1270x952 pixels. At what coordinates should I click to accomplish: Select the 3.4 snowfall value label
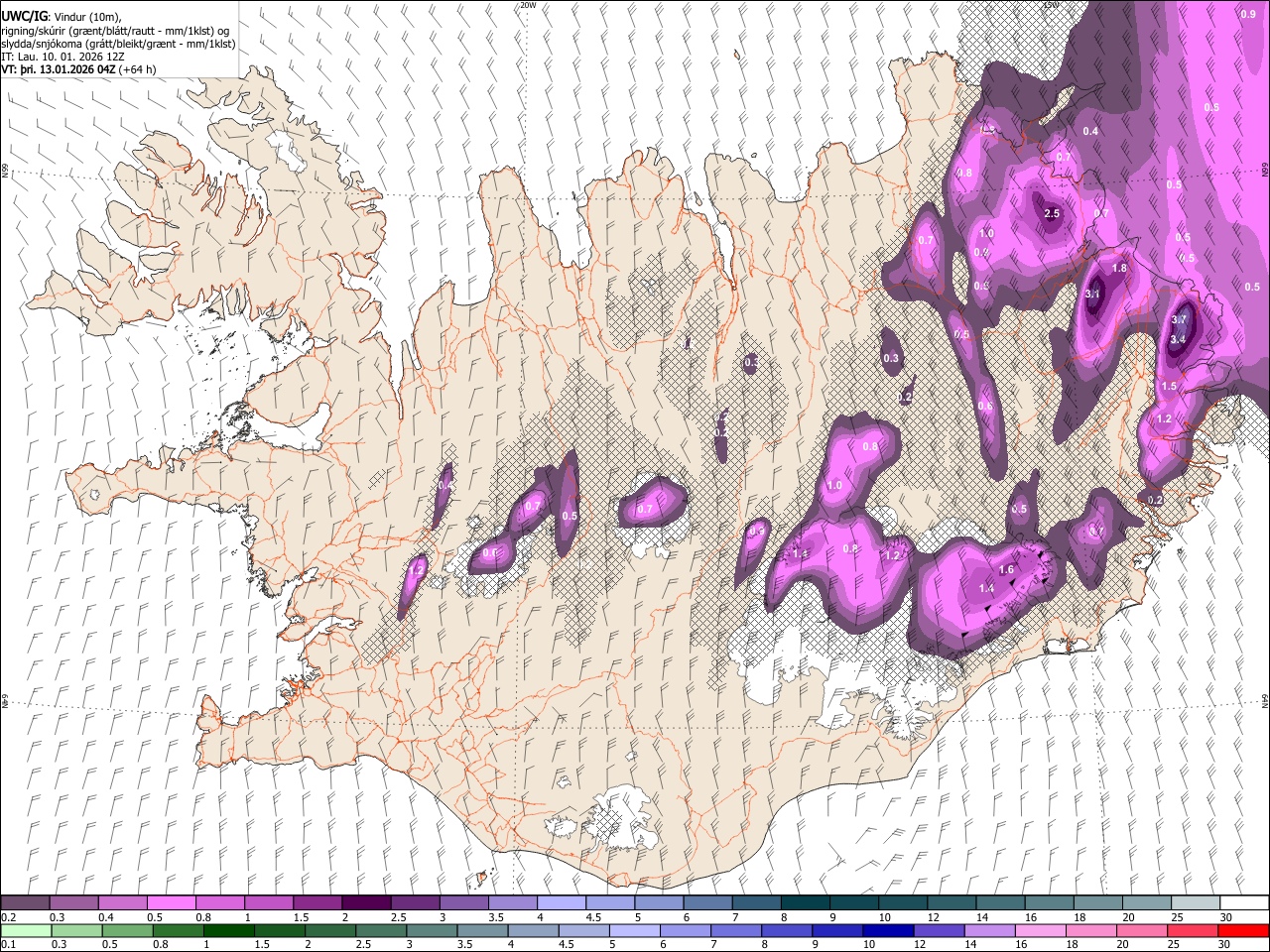pyautogui.click(x=1178, y=340)
